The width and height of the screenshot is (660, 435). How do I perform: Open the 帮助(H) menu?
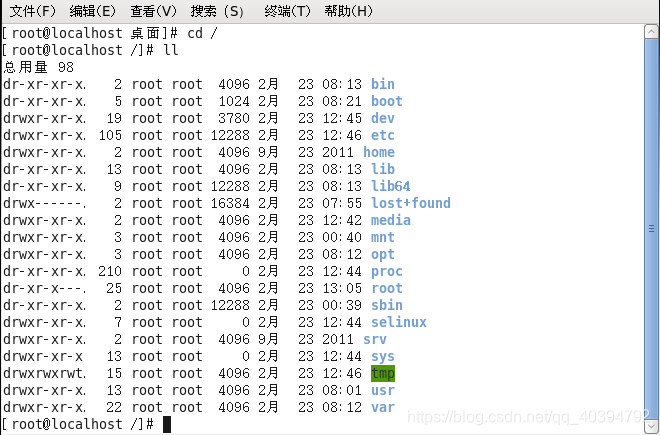click(x=349, y=11)
